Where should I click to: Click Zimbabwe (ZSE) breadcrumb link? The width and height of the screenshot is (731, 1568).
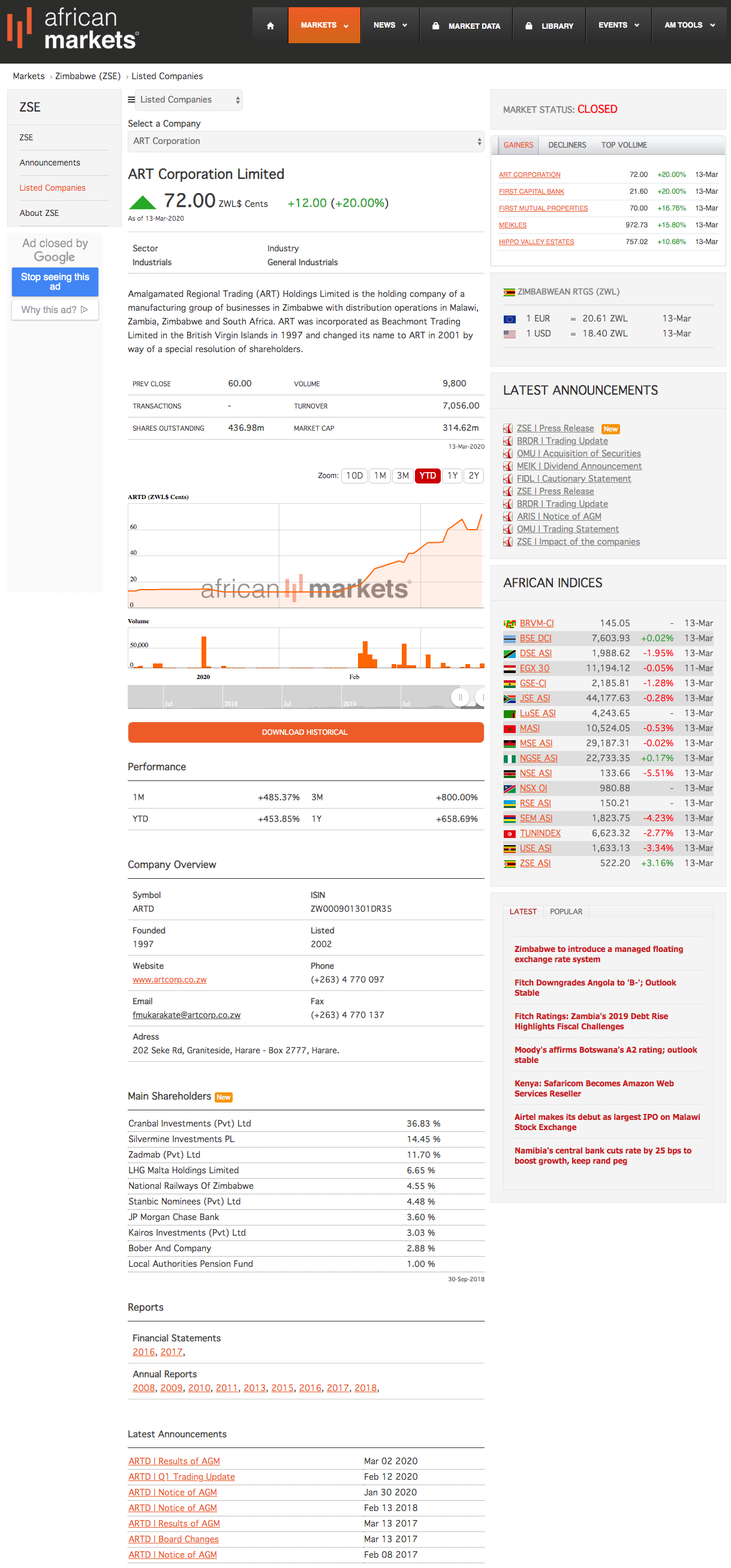pyautogui.click(x=88, y=77)
